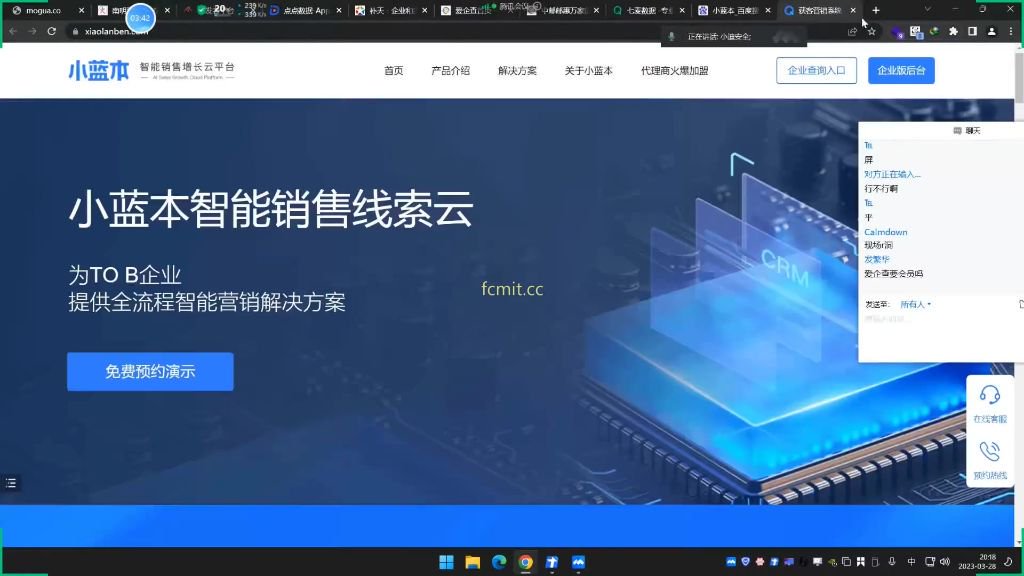Open the Chrome three-dot menu
Viewport: 1024px width, 576px height.
(x=1011, y=31)
